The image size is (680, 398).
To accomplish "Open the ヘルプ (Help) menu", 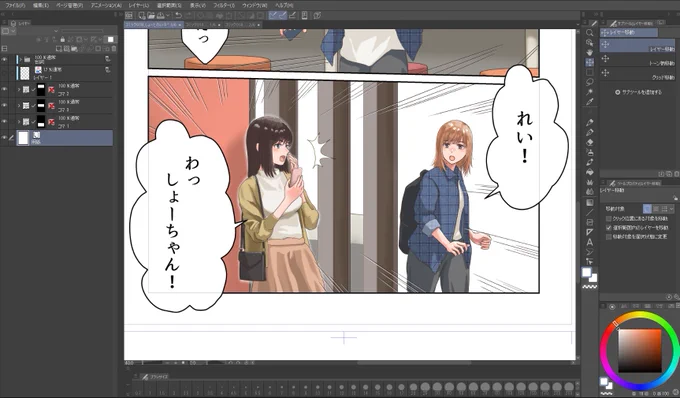I will click(284, 5).
